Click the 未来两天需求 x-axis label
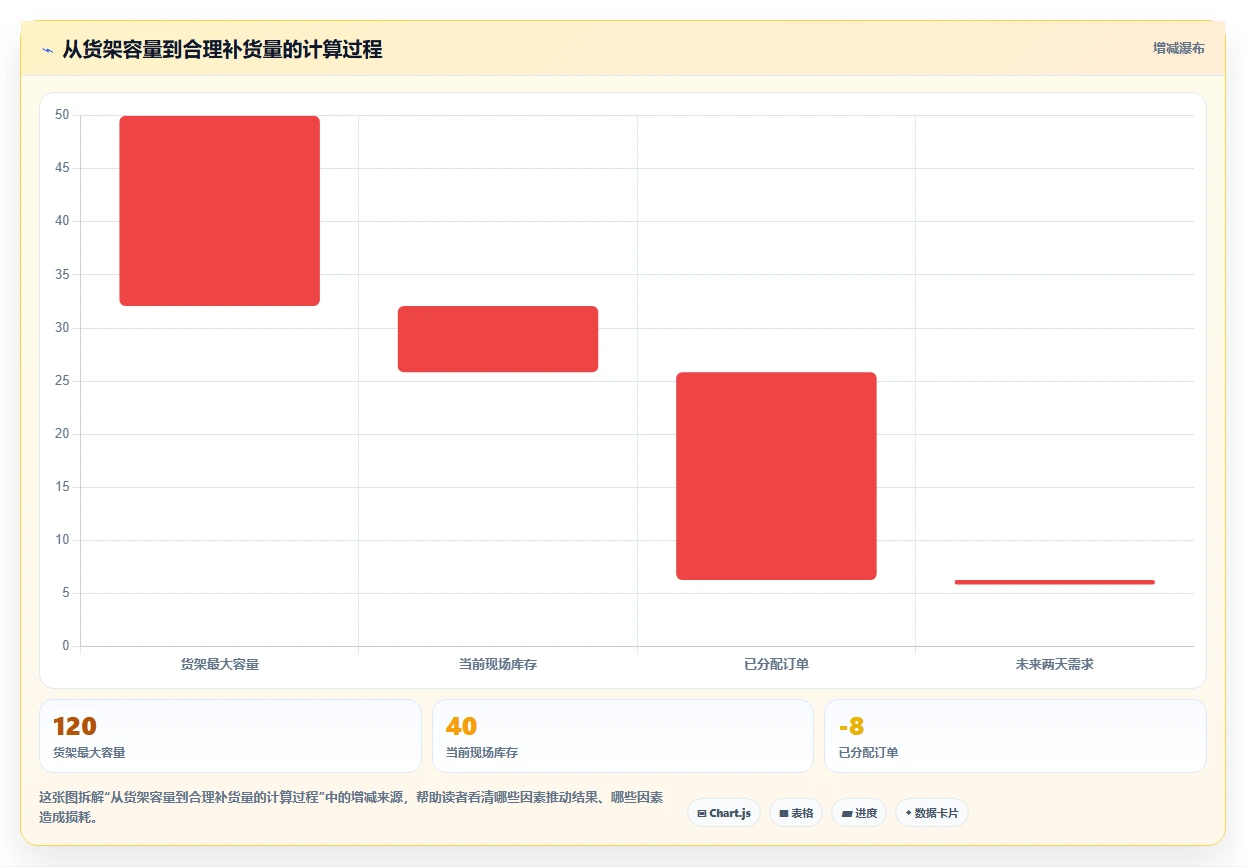Screen dimensions: 1246x867 [1054, 664]
